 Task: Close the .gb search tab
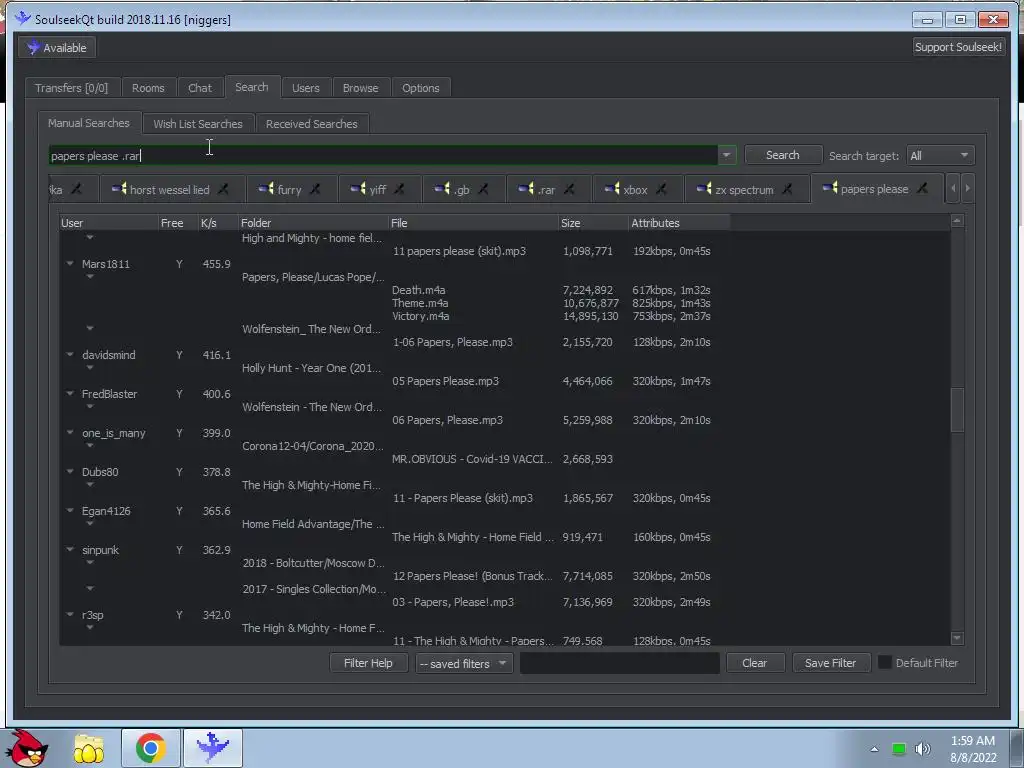(483, 189)
